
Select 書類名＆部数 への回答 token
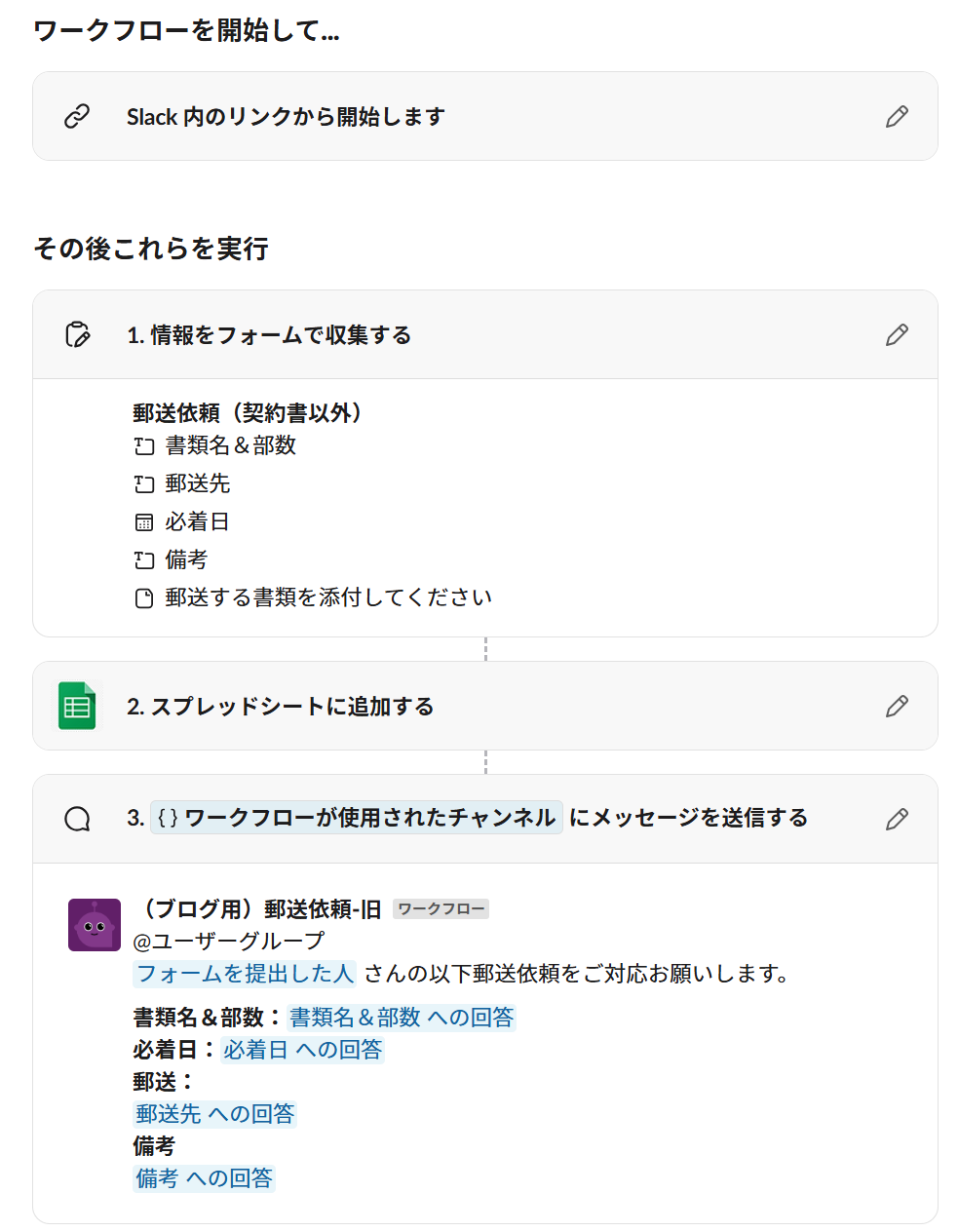pos(402,1018)
